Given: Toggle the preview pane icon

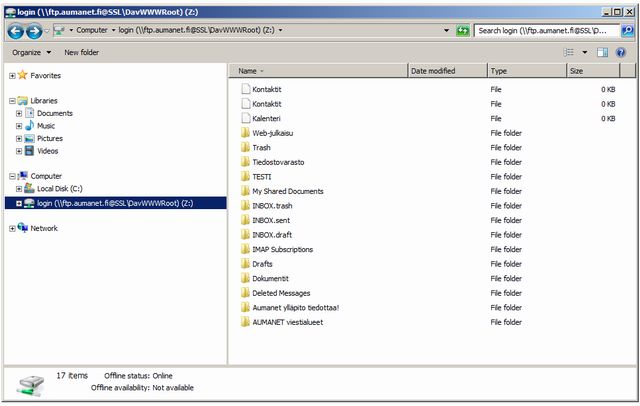Looking at the screenshot, I should tap(603, 52).
